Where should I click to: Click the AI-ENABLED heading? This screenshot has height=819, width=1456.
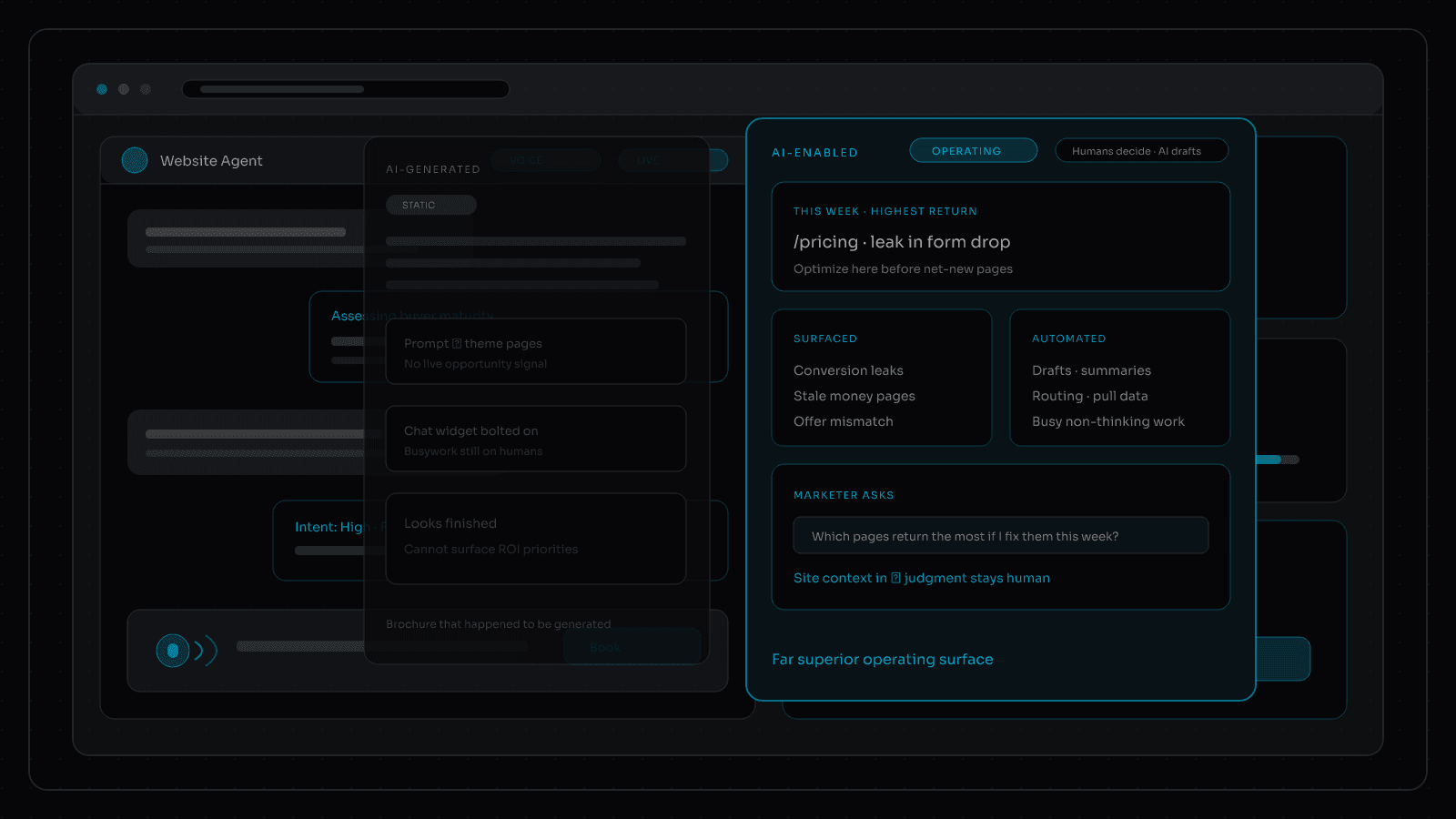815,152
